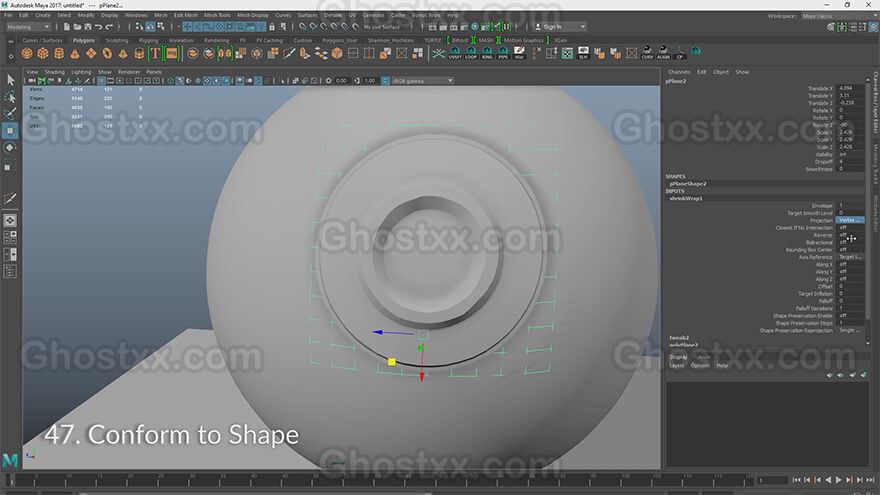The image size is (880, 495).
Task: Open the Edit Mesh menu
Action: [186, 15]
